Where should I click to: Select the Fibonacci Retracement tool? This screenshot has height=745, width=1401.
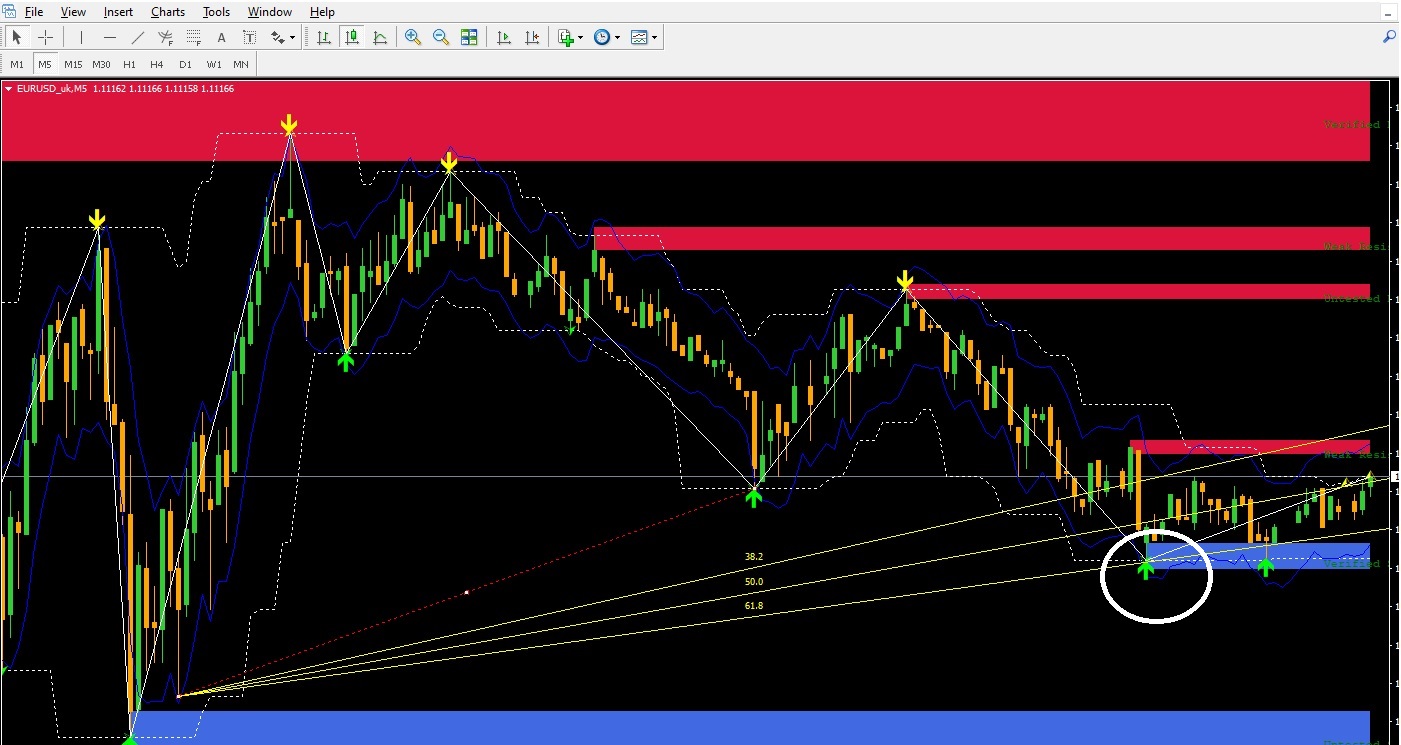pos(194,37)
